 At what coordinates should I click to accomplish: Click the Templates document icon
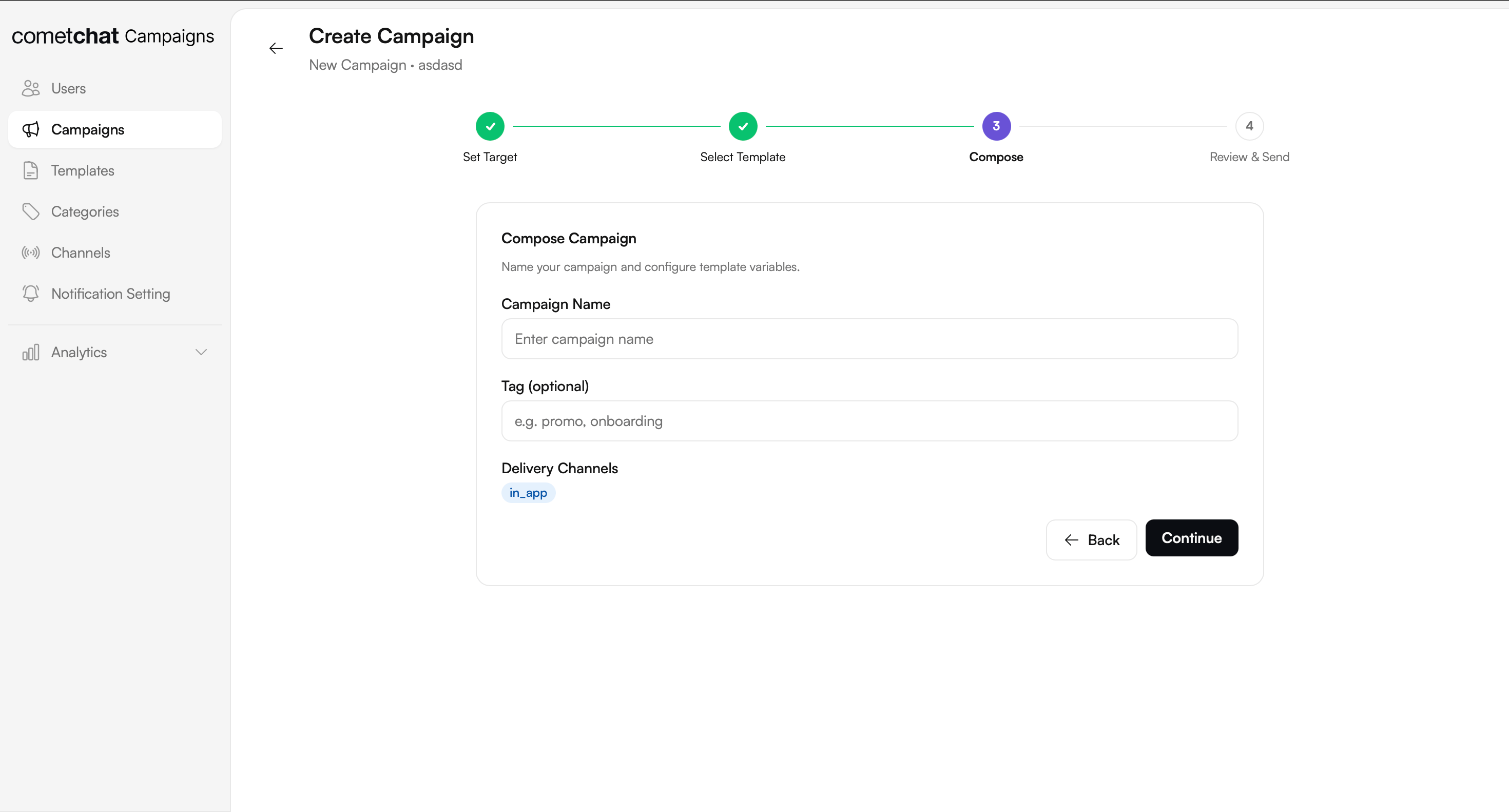30,170
